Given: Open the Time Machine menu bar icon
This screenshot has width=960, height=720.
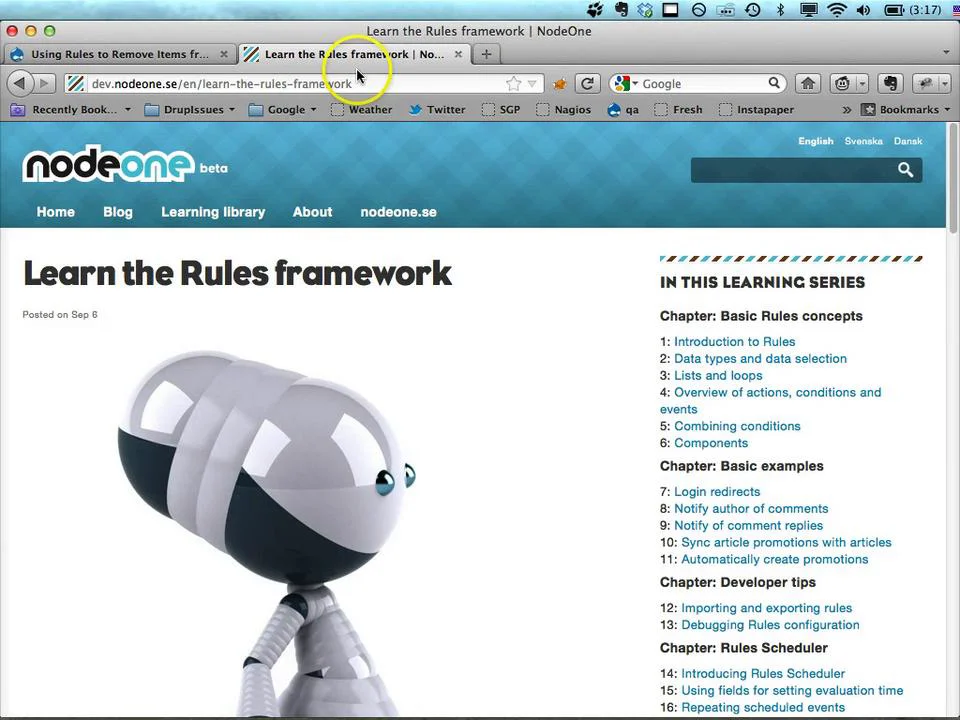Looking at the screenshot, I should [752, 10].
